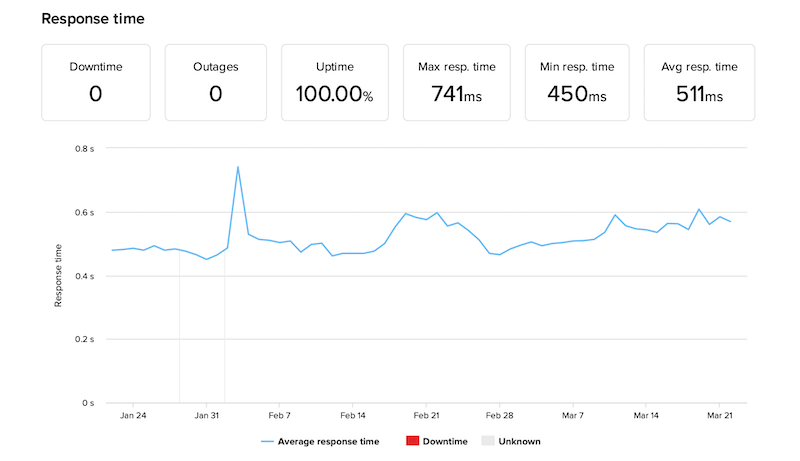Screen dimensions: 800x461
Task: Click the vertical Response time axis title
Action: pos(59,276)
